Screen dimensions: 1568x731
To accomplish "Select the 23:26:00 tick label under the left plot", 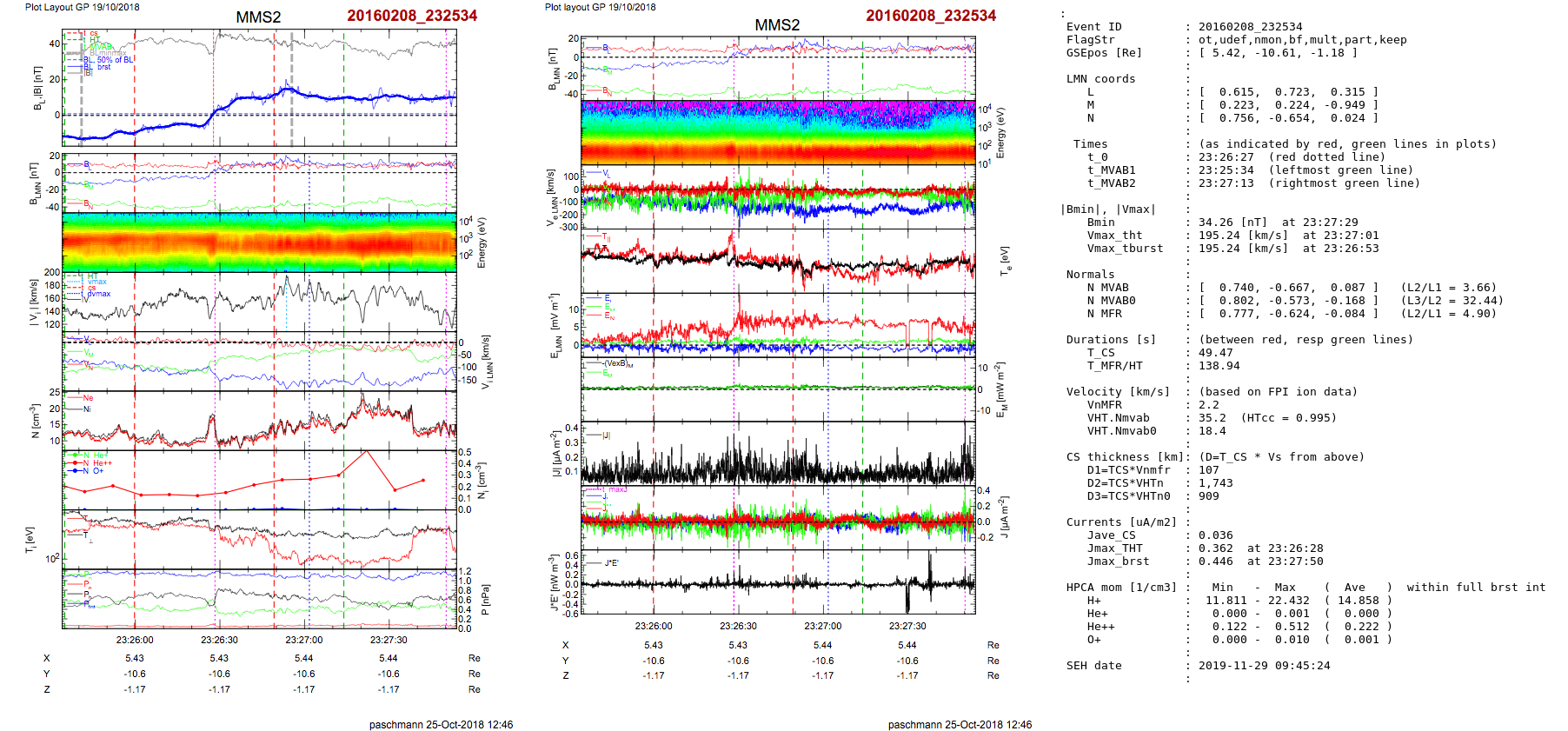I will point(134,640).
